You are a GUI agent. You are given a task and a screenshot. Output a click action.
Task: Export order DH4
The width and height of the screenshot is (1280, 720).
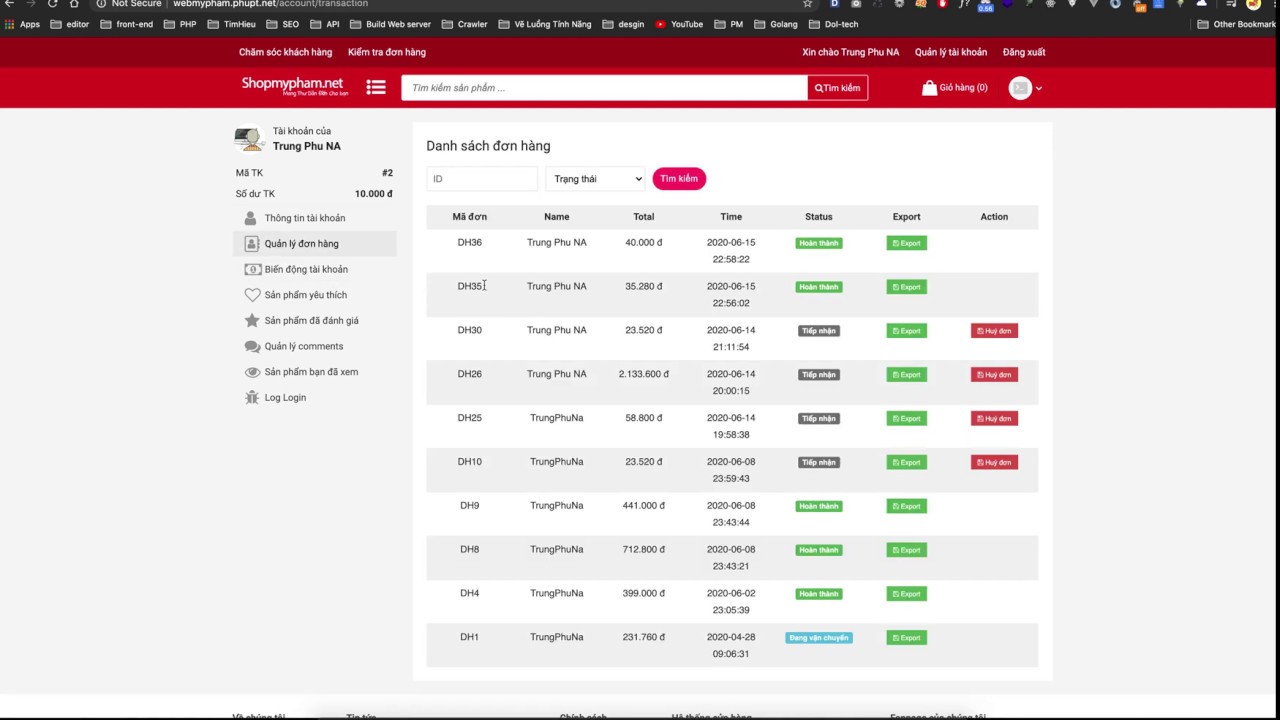tap(906, 594)
